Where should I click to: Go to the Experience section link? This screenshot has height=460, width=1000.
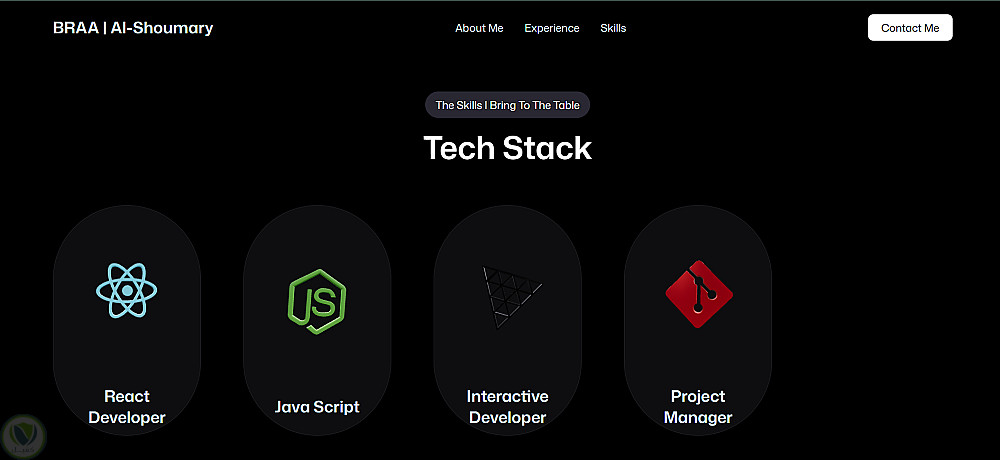(x=552, y=28)
